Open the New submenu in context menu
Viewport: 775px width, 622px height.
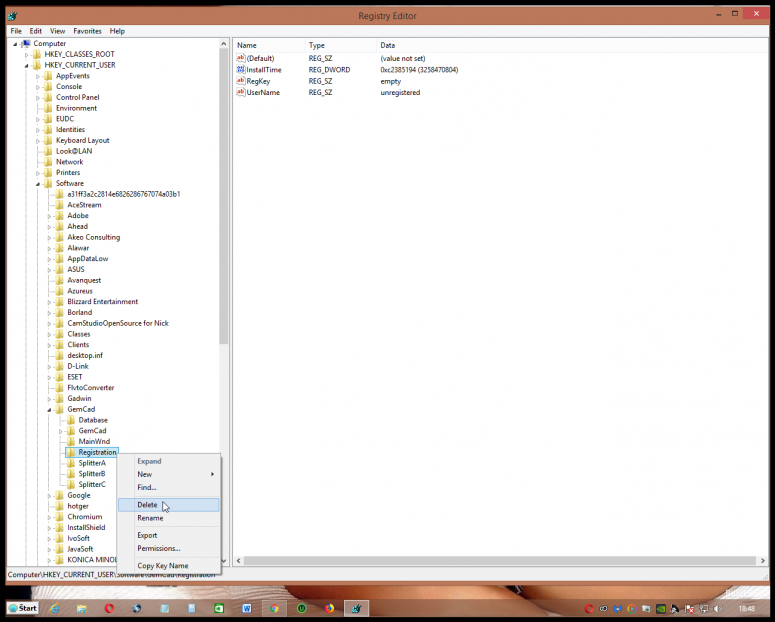click(x=169, y=474)
